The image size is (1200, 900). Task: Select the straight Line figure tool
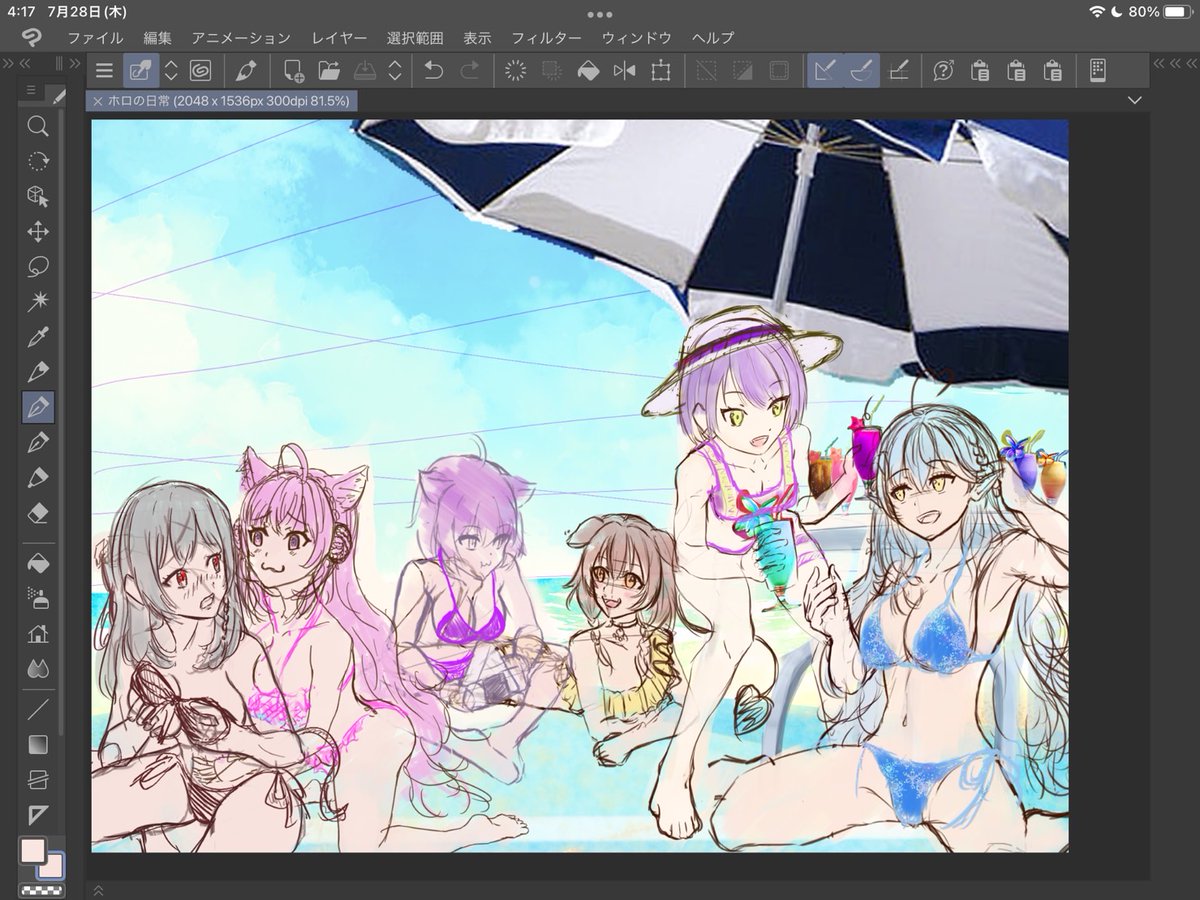38,710
